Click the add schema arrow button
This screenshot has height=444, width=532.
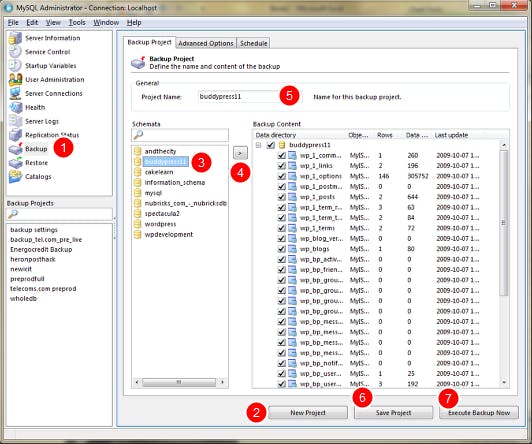[x=240, y=153]
